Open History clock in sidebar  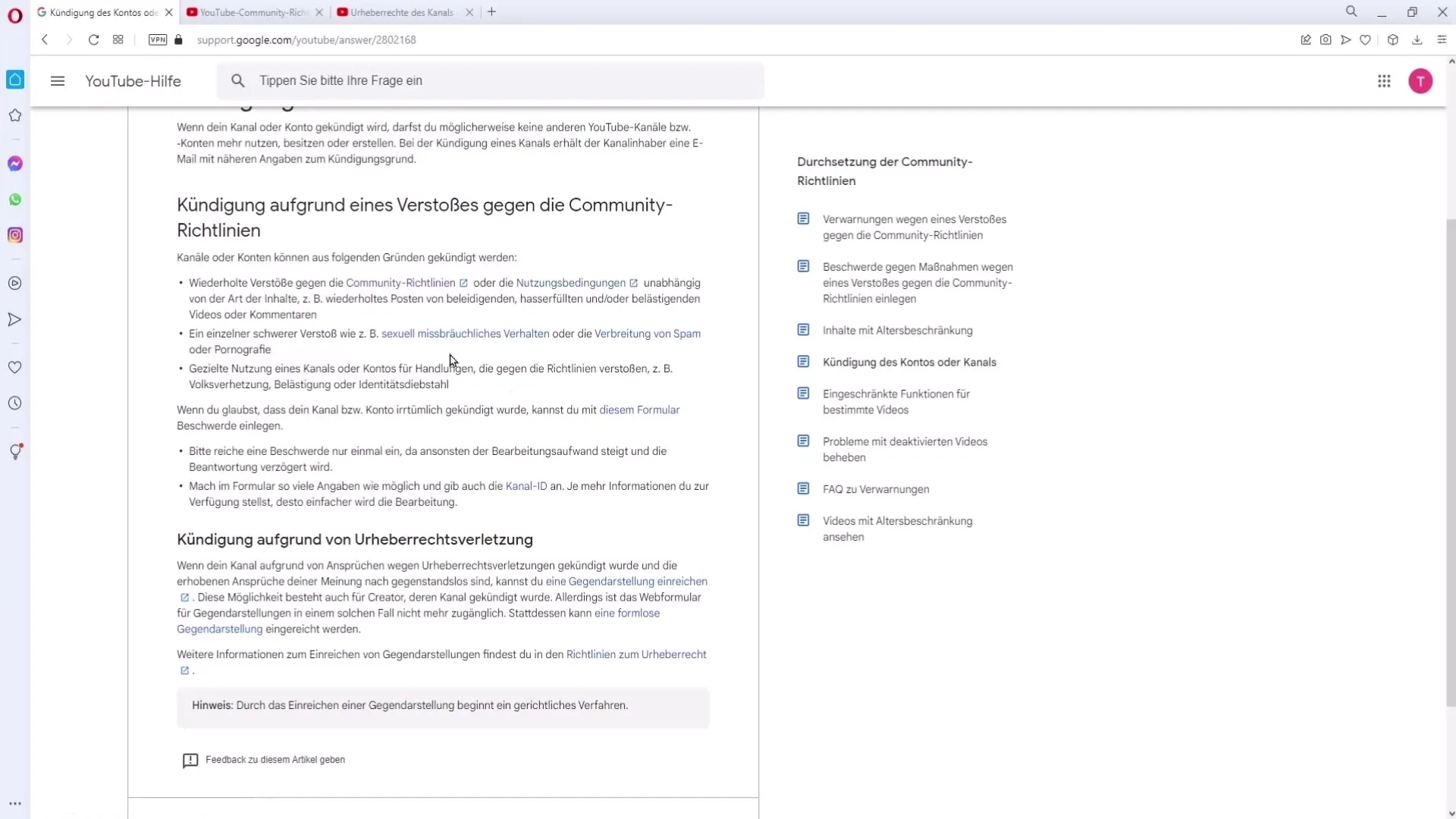tap(15, 403)
